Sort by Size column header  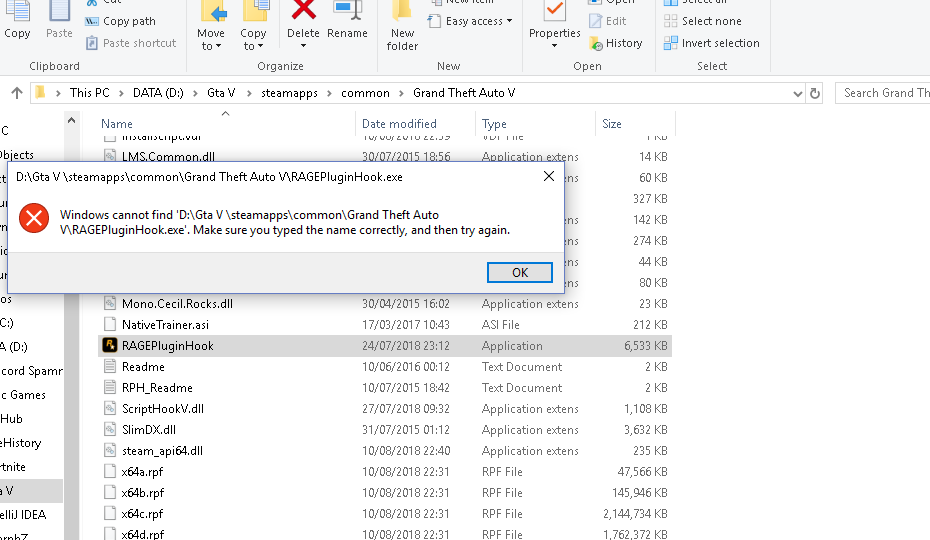point(611,123)
